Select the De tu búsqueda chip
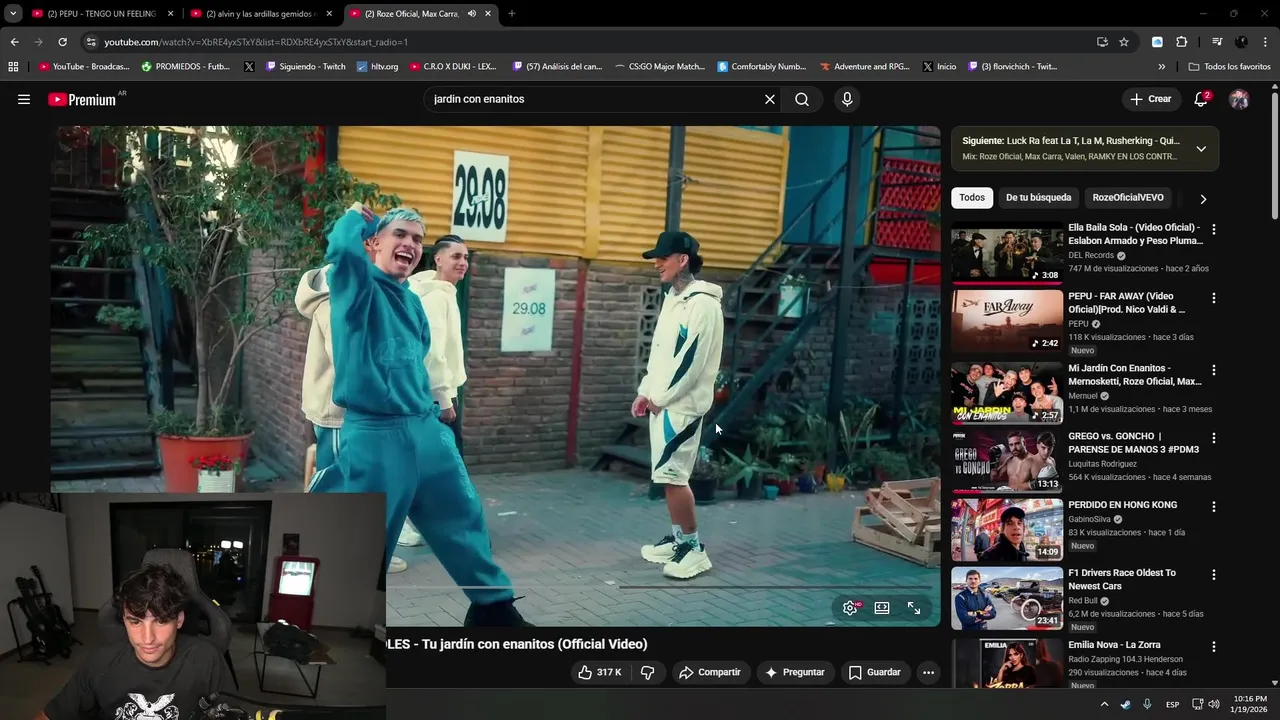This screenshot has width=1280, height=720. click(1038, 198)
